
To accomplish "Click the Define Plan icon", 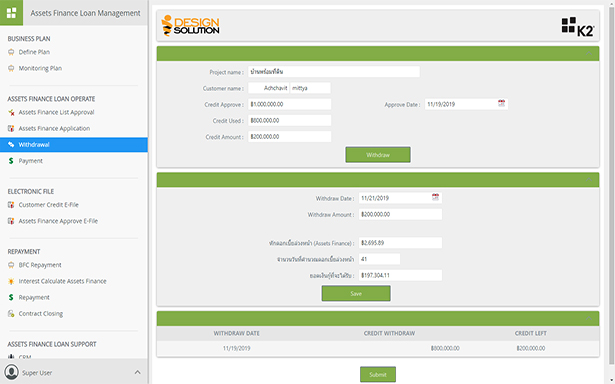I will 11,52.
